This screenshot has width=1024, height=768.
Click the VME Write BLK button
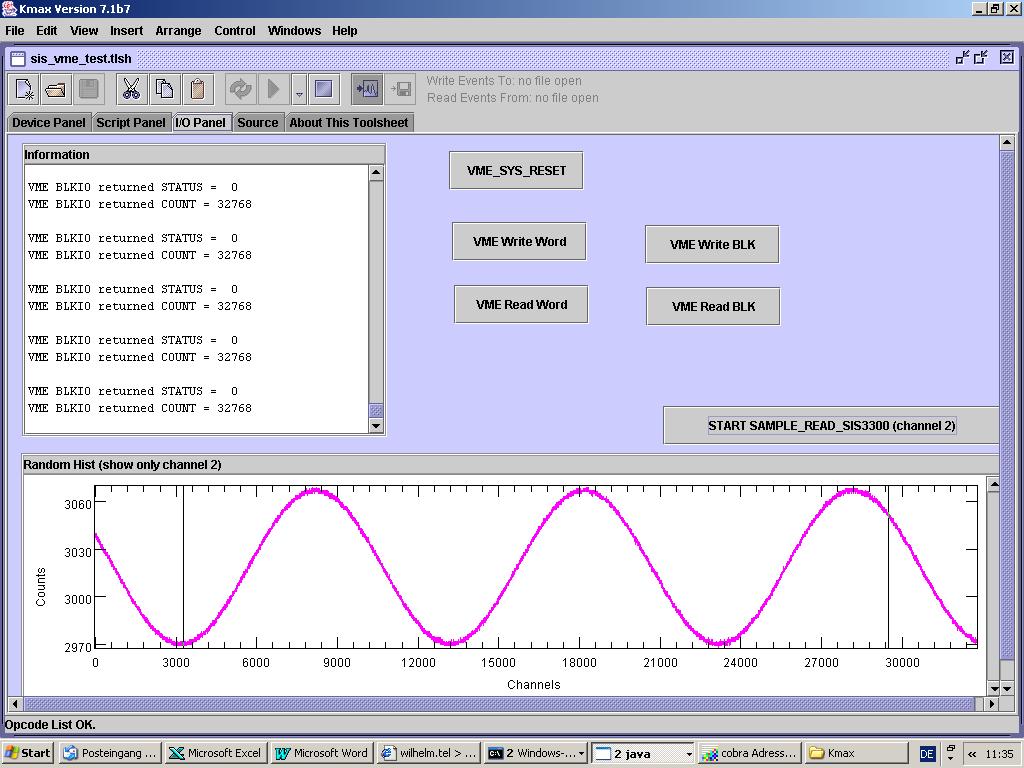pos(712,244)
